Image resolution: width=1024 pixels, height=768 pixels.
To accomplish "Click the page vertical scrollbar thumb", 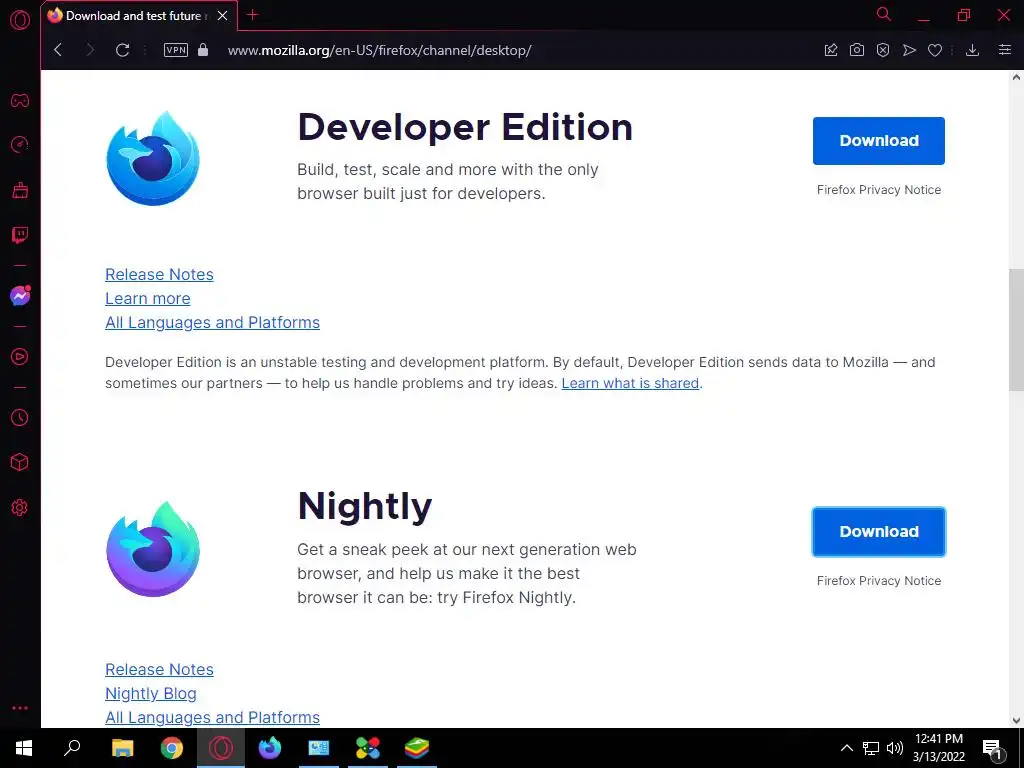I will point(1016,330).
